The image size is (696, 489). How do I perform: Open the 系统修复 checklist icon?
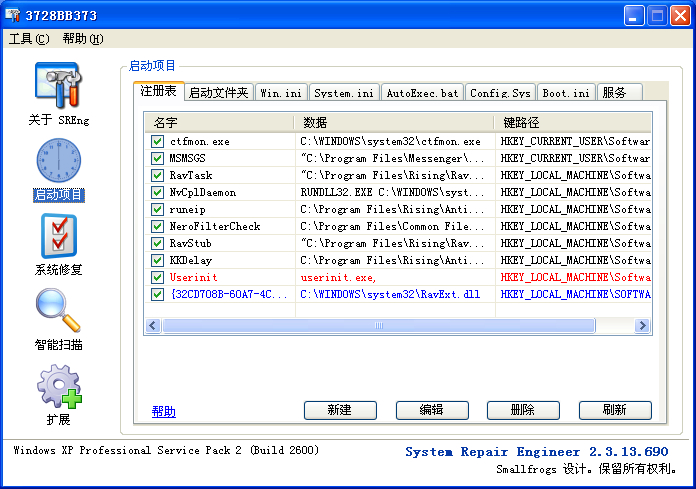click(x=58, y=236)
